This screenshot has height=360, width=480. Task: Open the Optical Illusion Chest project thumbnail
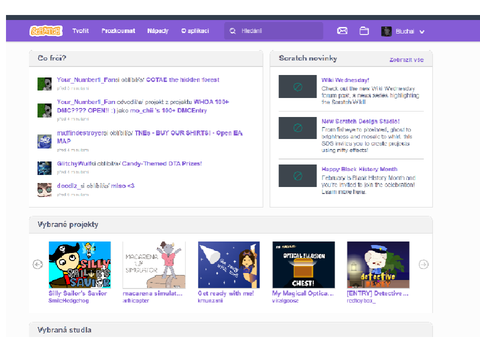(303, 265)
